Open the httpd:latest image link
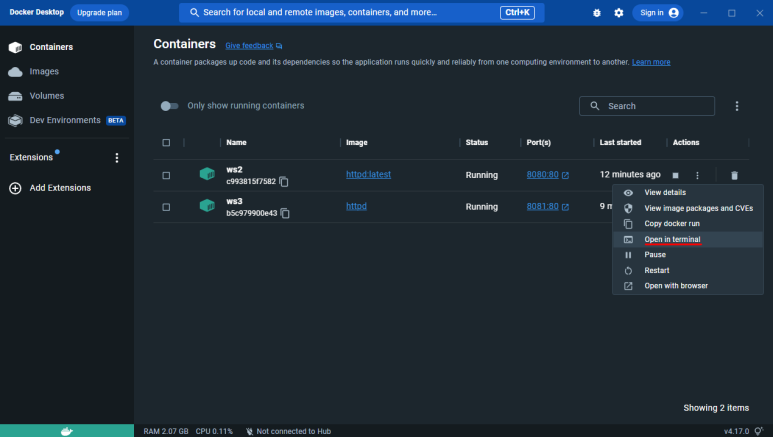The height and width of the screenshot is (437, 773). click(368, 174)
